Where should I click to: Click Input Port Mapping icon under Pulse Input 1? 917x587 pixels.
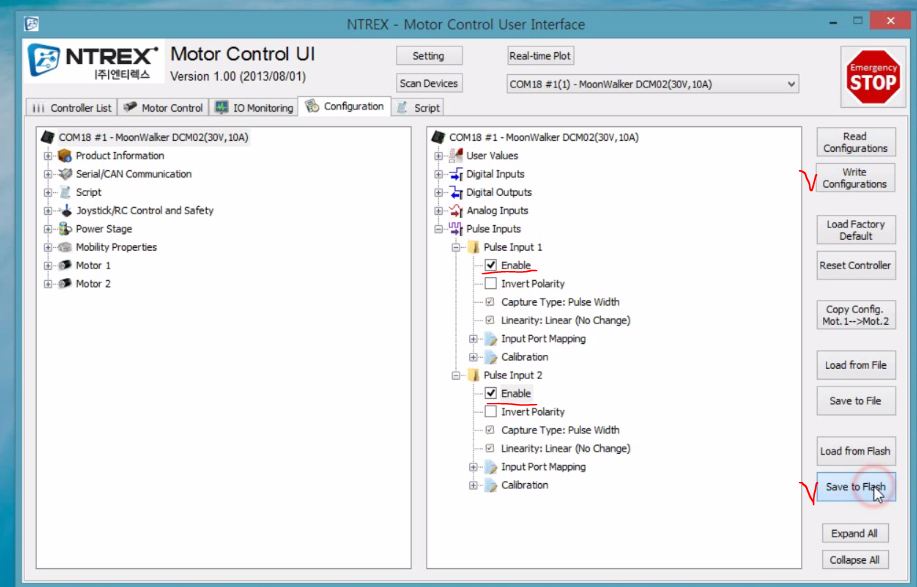(491, 339)
